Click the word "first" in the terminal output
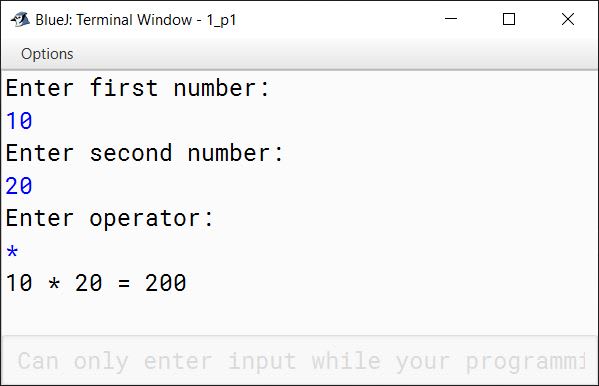The height and width of the screenshot is (386, 599). 124,88
